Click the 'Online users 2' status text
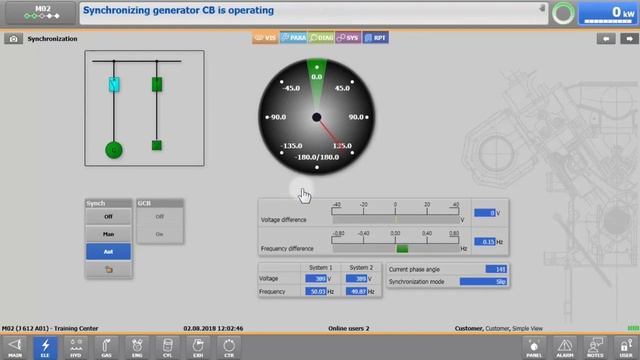This screenshot has width=640, height=360. [x=349, y=328]
